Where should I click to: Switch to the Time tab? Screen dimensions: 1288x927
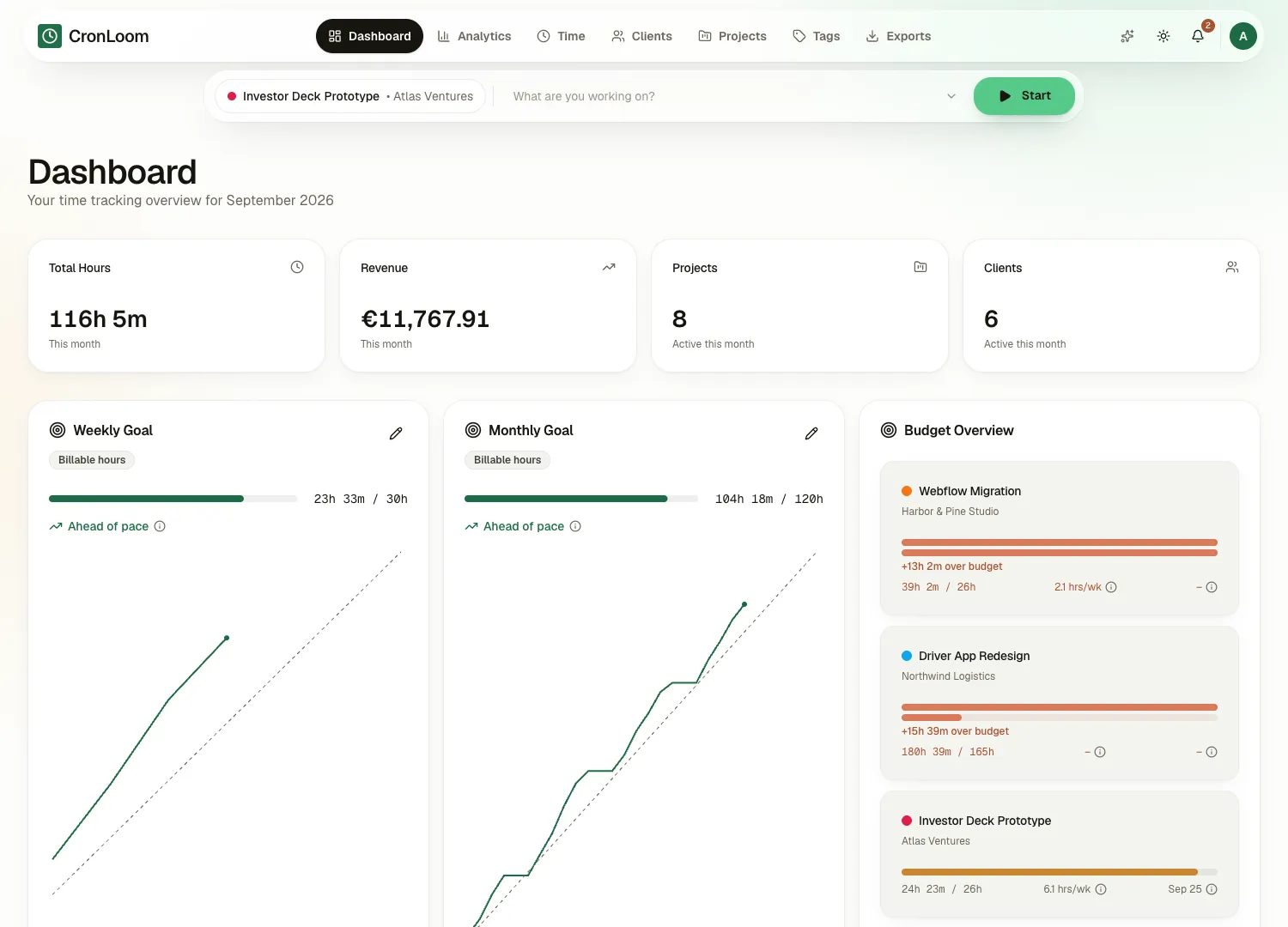(561, 36)
